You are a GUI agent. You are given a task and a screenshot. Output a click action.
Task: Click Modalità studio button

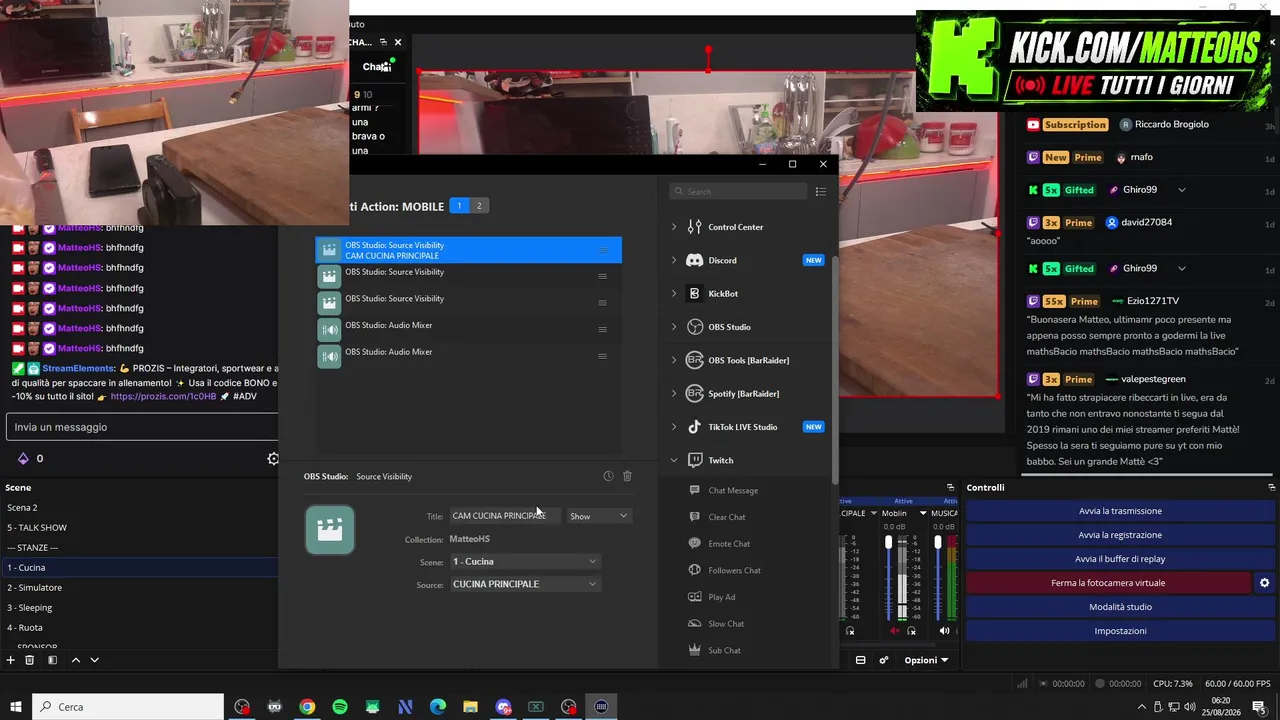[1120, 607]
